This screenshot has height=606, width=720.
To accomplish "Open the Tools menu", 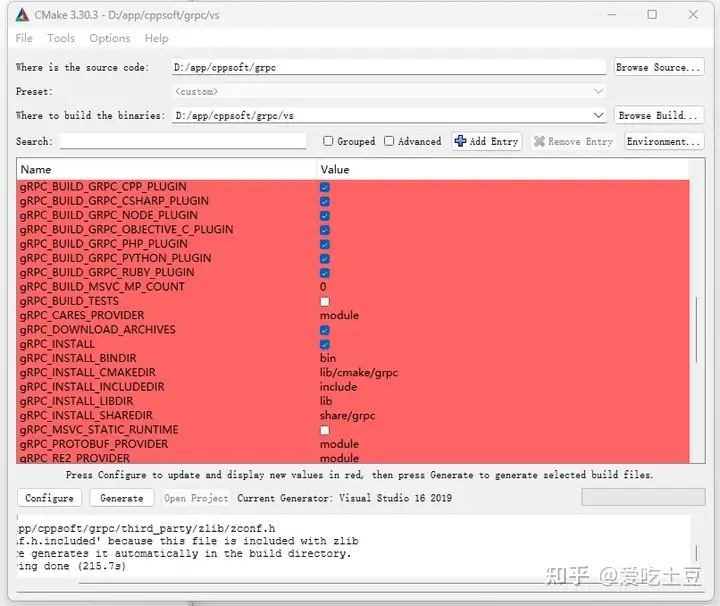I will [61, 38].
